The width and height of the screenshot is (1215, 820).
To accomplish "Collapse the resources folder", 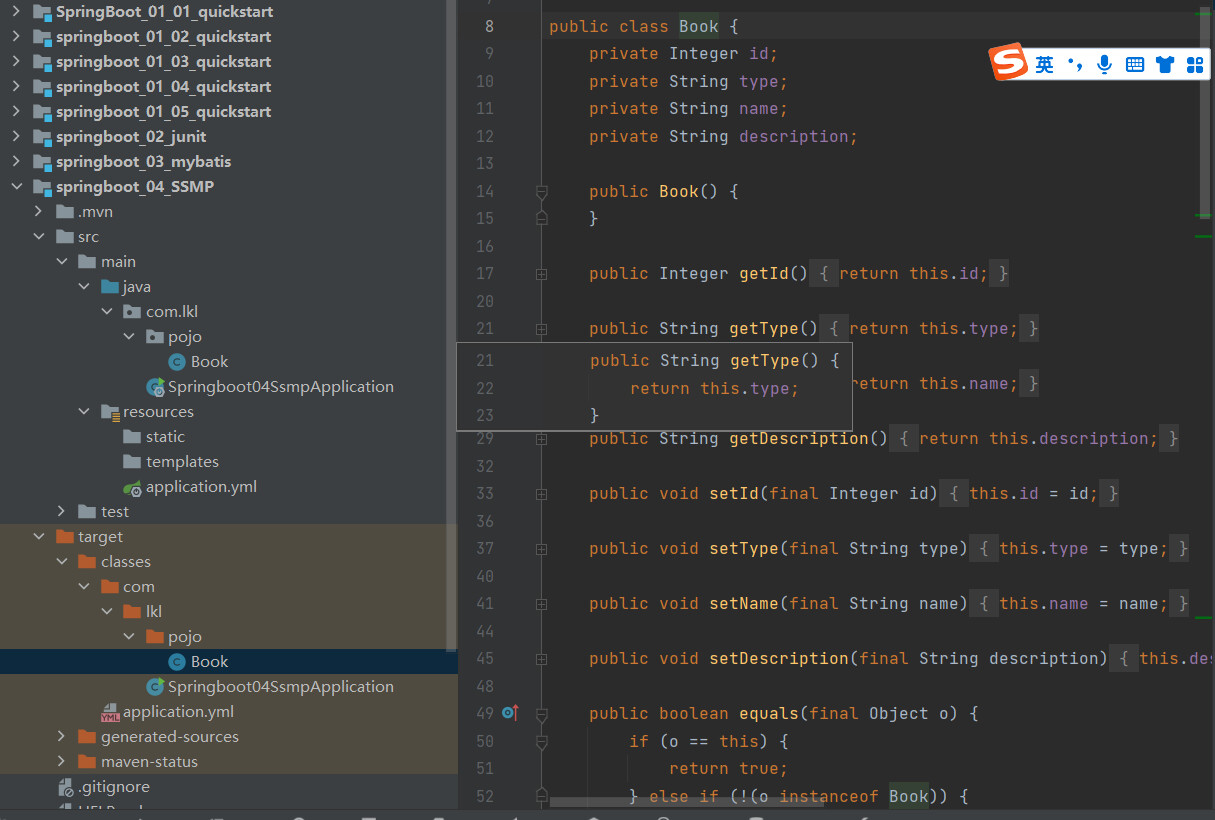I will click(x=84, y=412).
